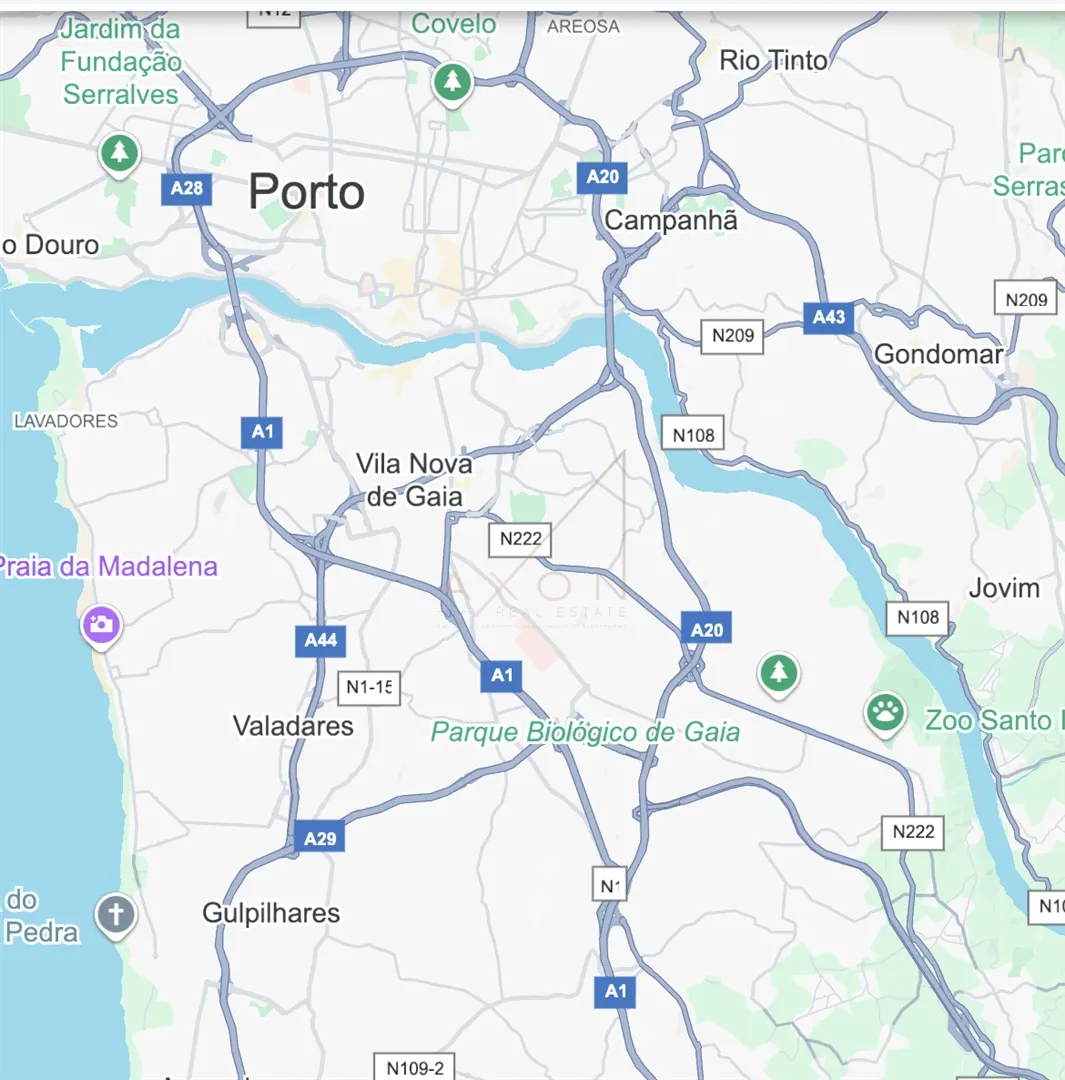
Task: Open Parque Biológico de Gaia label
Action: 586,731
